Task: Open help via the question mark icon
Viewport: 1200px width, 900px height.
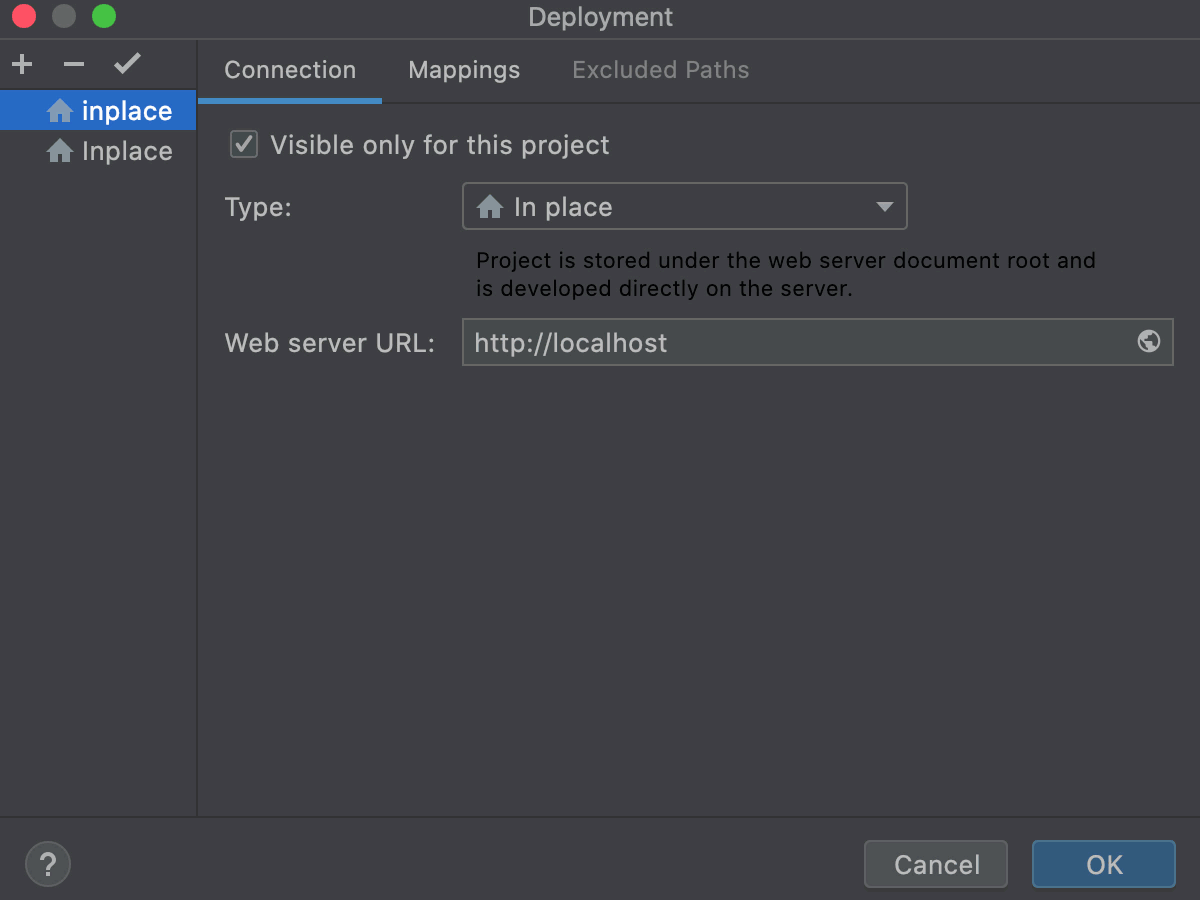Action: pos(47,863)
